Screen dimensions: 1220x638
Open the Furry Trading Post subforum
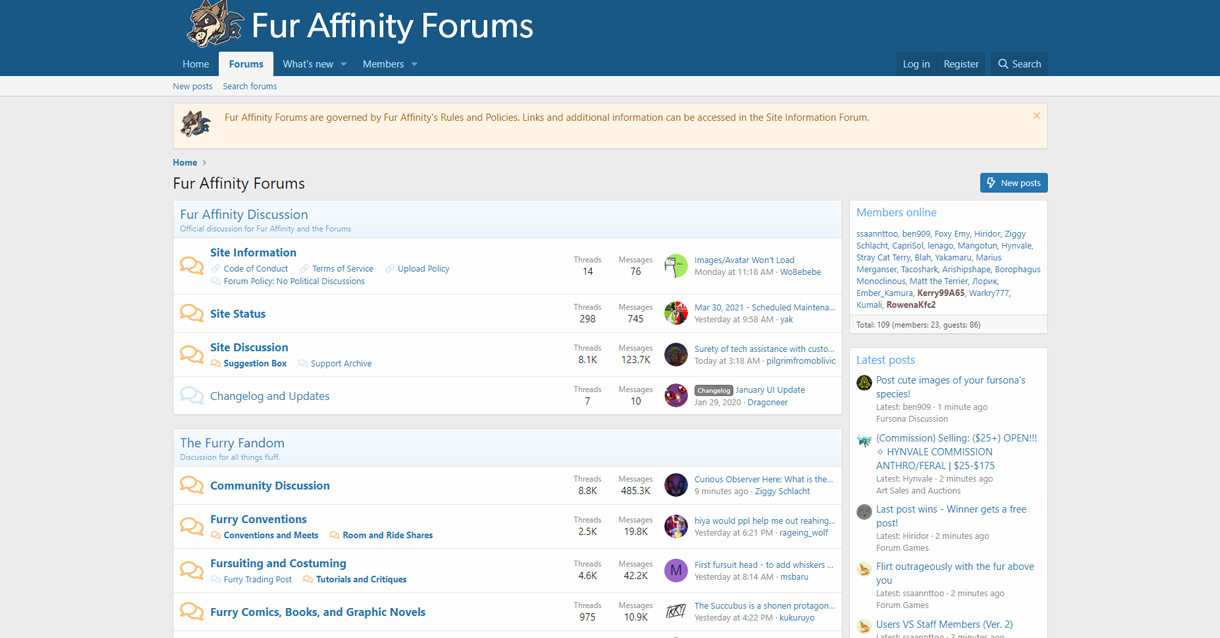258,579
